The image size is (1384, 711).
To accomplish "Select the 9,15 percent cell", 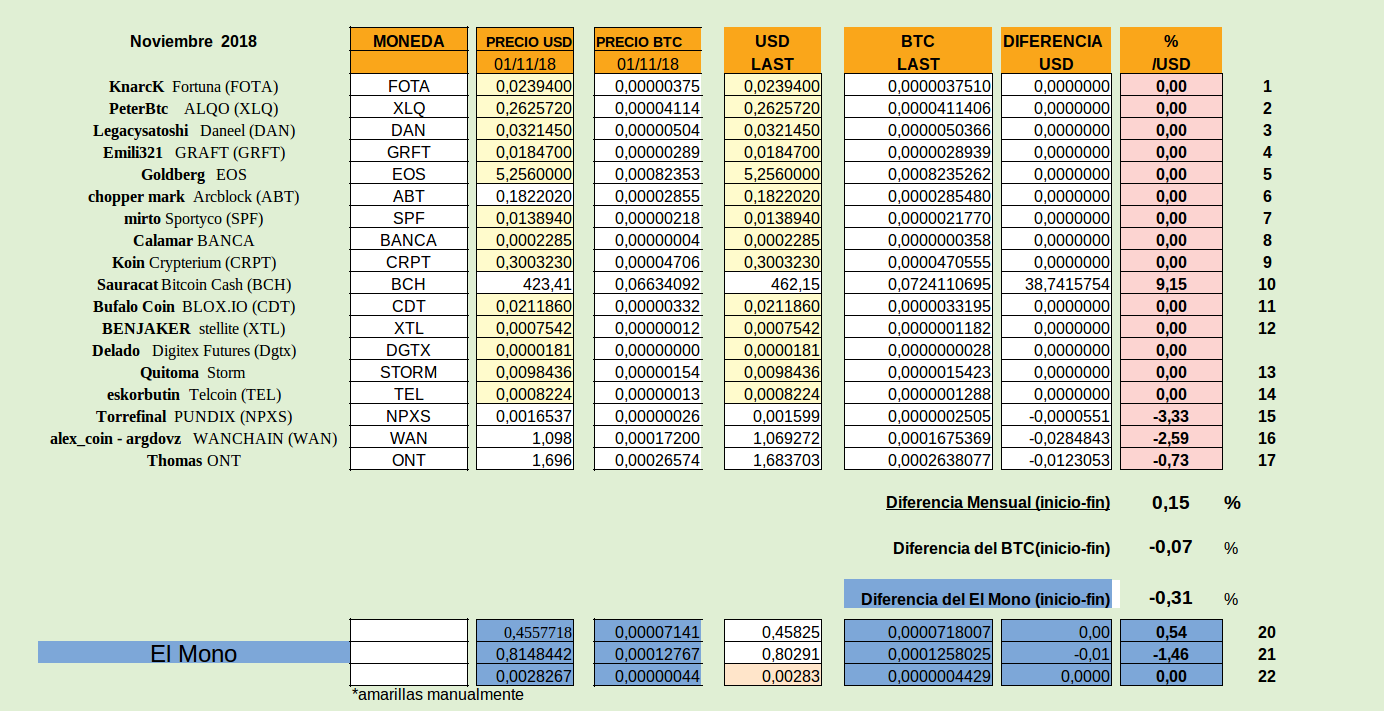I will click(x=1171, y=284).
